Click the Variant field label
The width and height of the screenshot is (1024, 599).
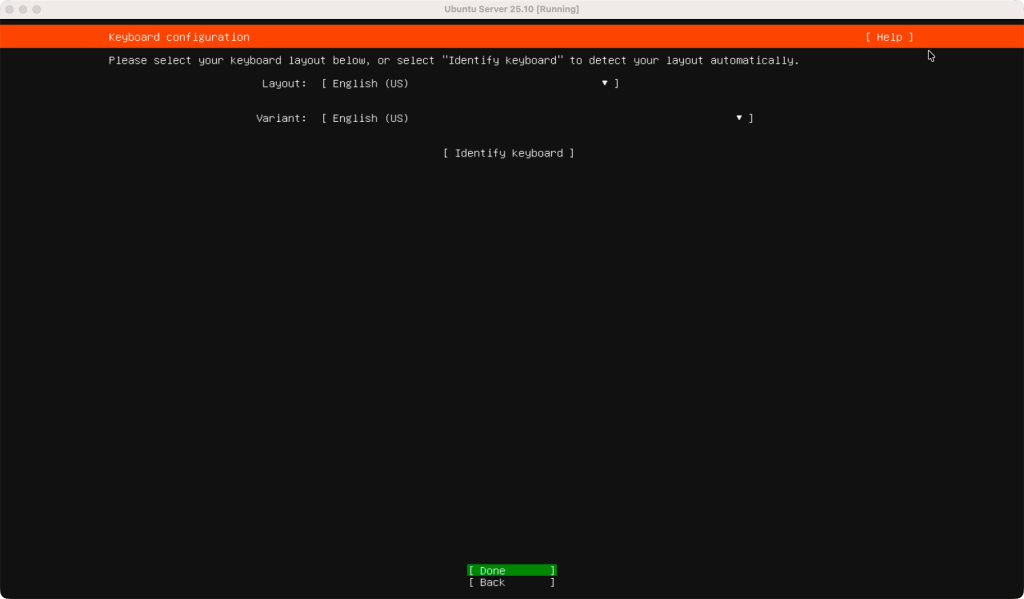pyautogui.click(x=281, y=118)
